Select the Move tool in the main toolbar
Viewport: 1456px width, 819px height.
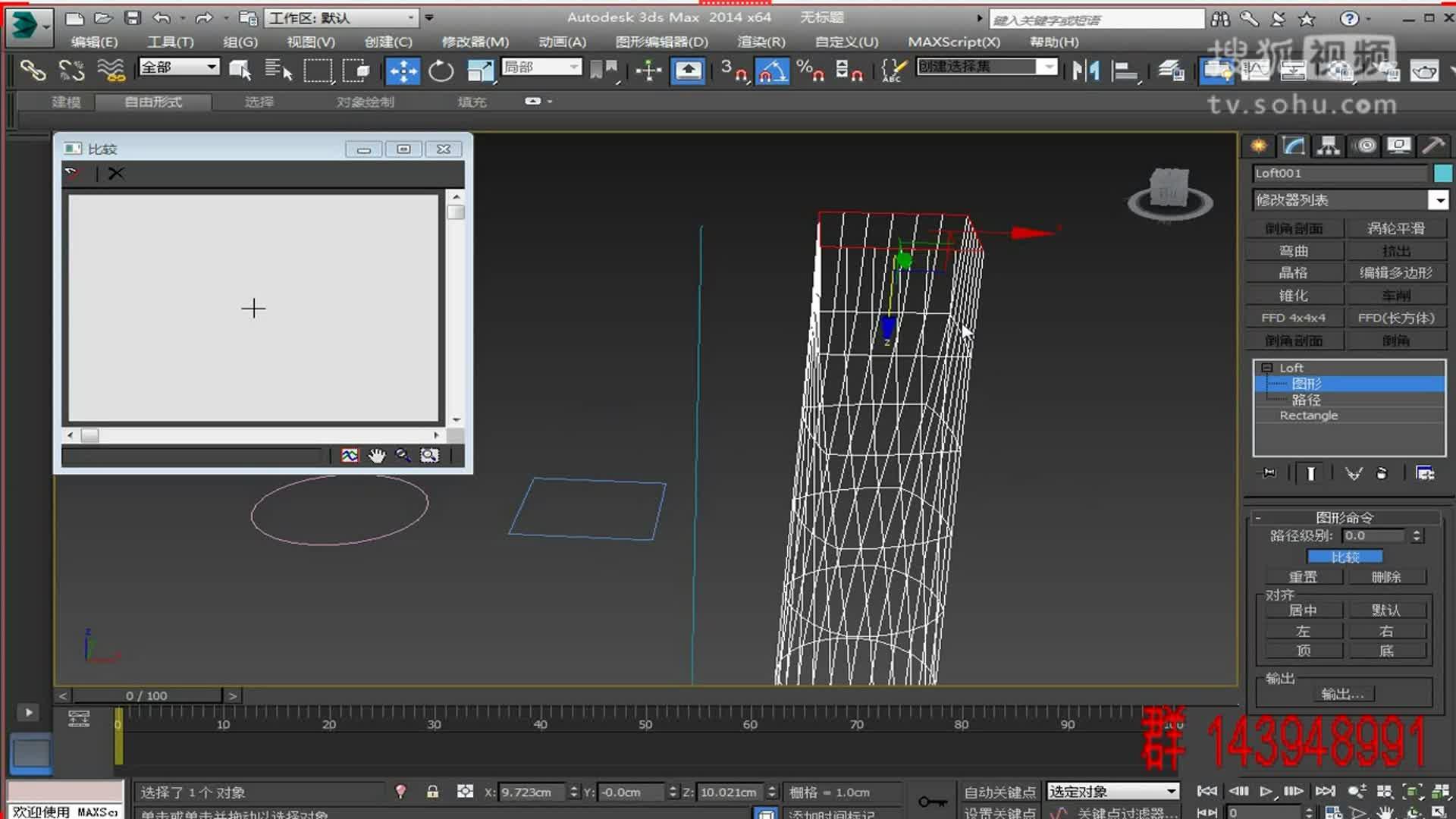(x=404, y=71)
